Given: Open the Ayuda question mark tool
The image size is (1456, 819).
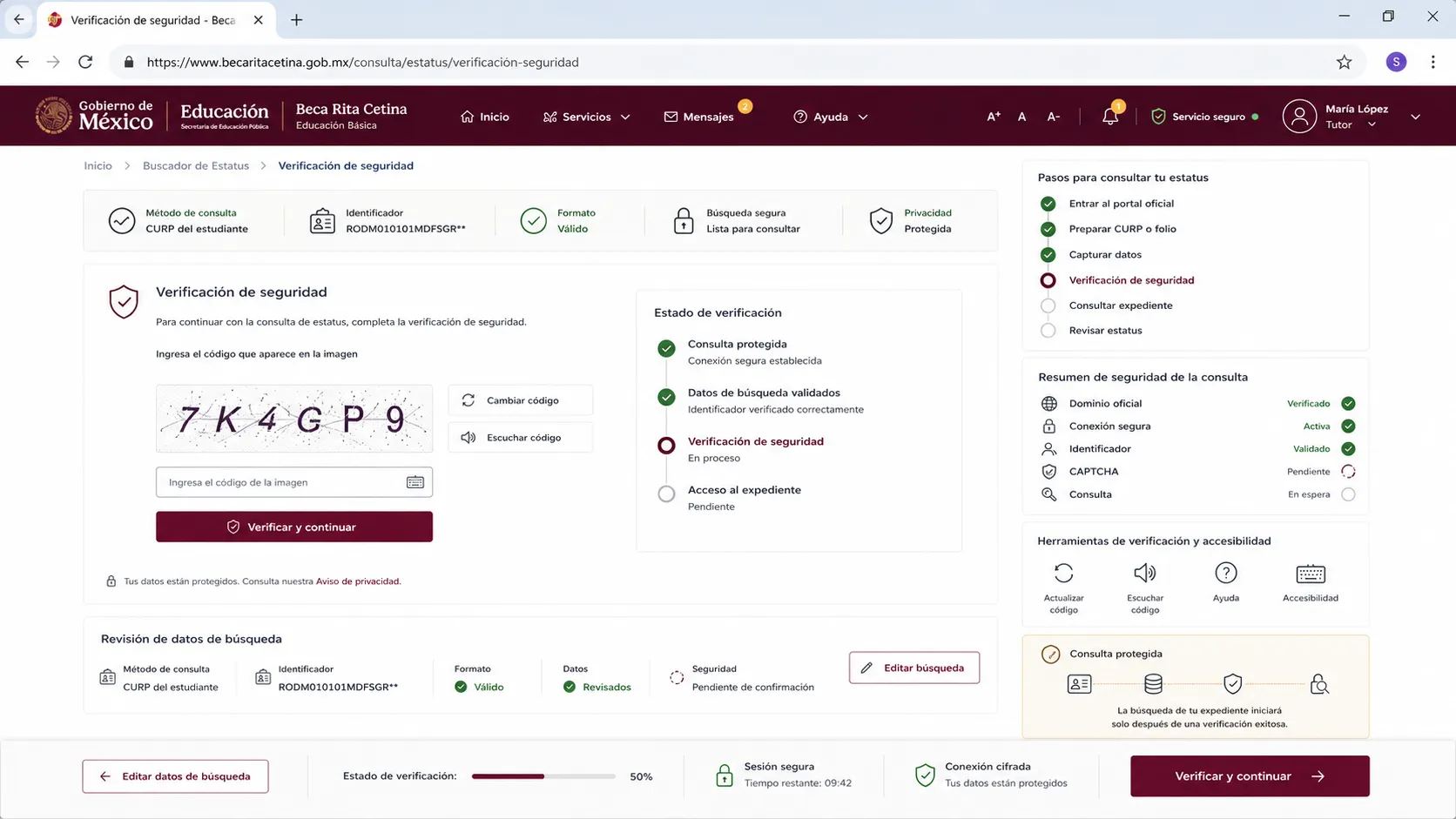Looking at the screenshot, I should (1225, 573).
